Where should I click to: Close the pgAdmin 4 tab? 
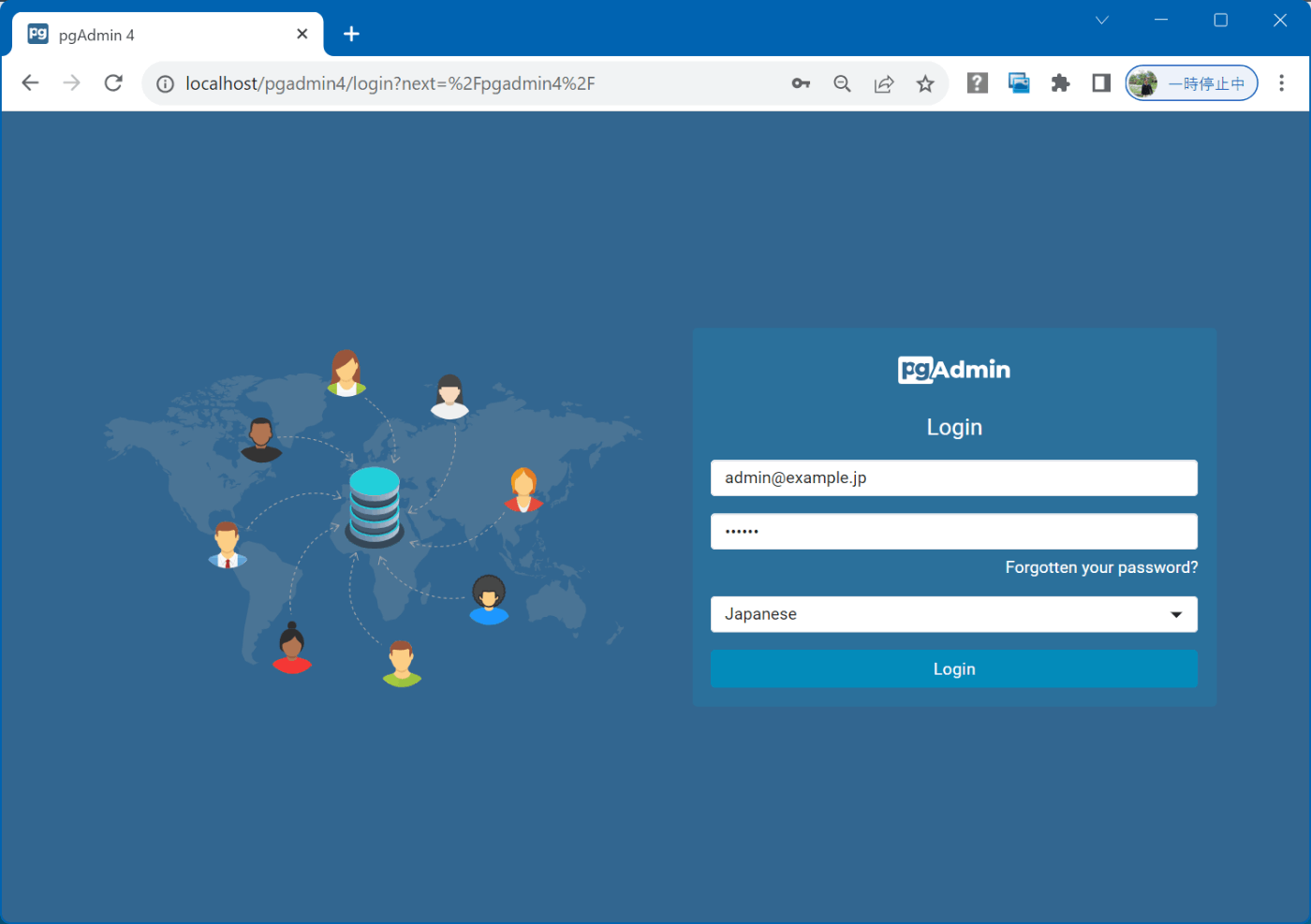click(302, 34)
